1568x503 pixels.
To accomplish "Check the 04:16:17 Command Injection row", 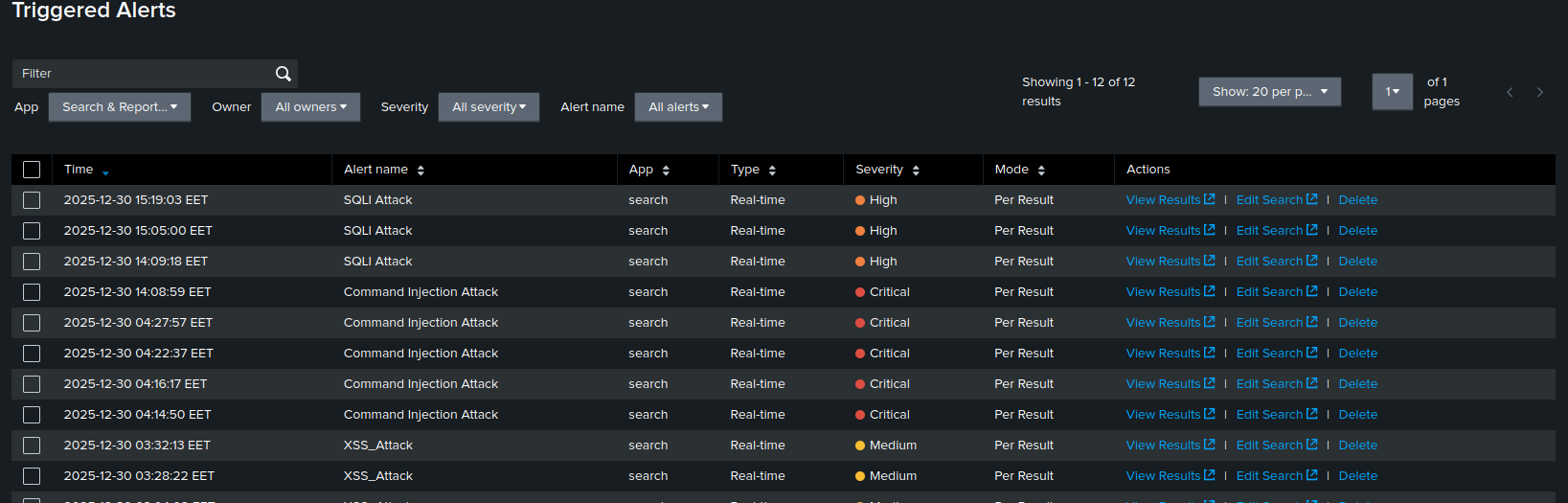I will pyautogui.click(x=32, y=384).
